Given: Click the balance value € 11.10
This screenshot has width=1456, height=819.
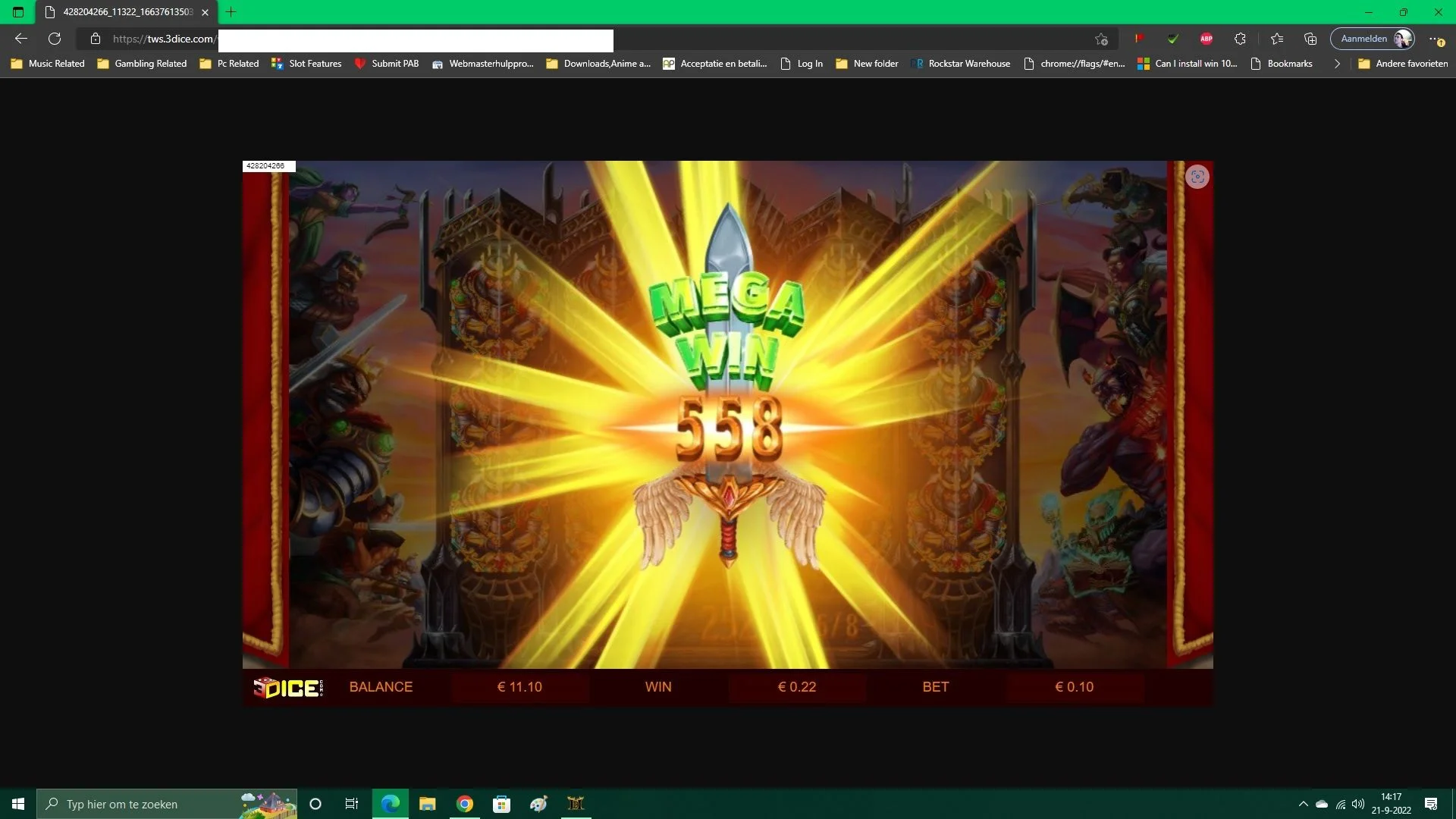Looking at the screenshot, I should point(519,687).
